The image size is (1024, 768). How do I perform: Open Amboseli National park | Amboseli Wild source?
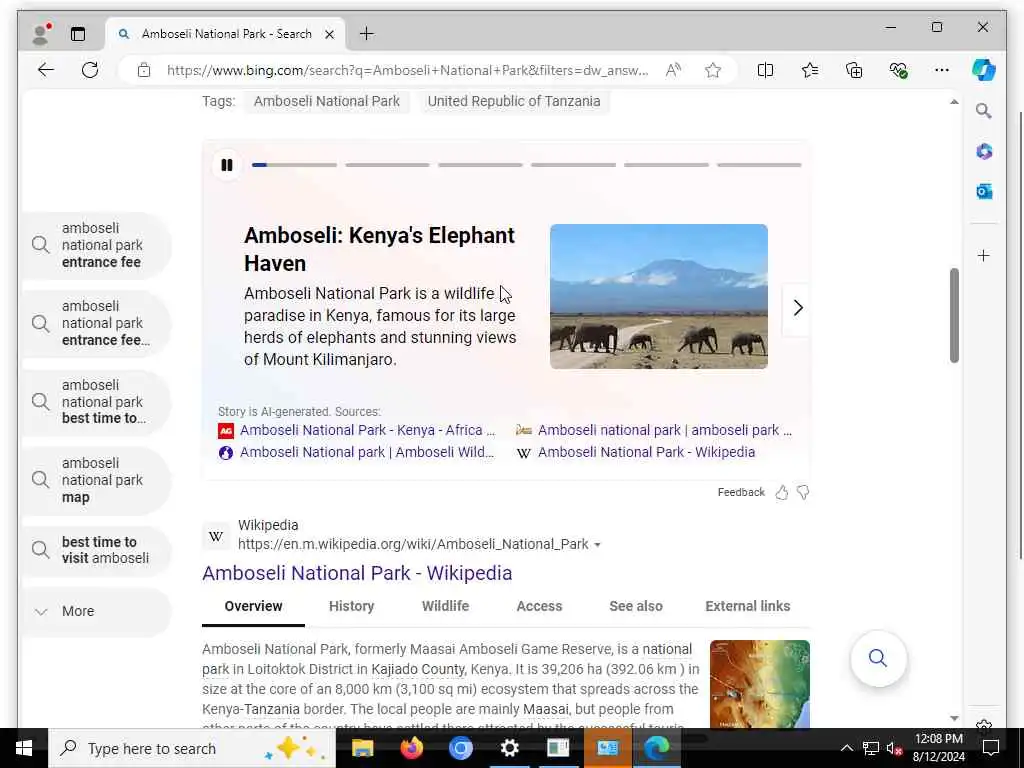click(x=367, y=452)
